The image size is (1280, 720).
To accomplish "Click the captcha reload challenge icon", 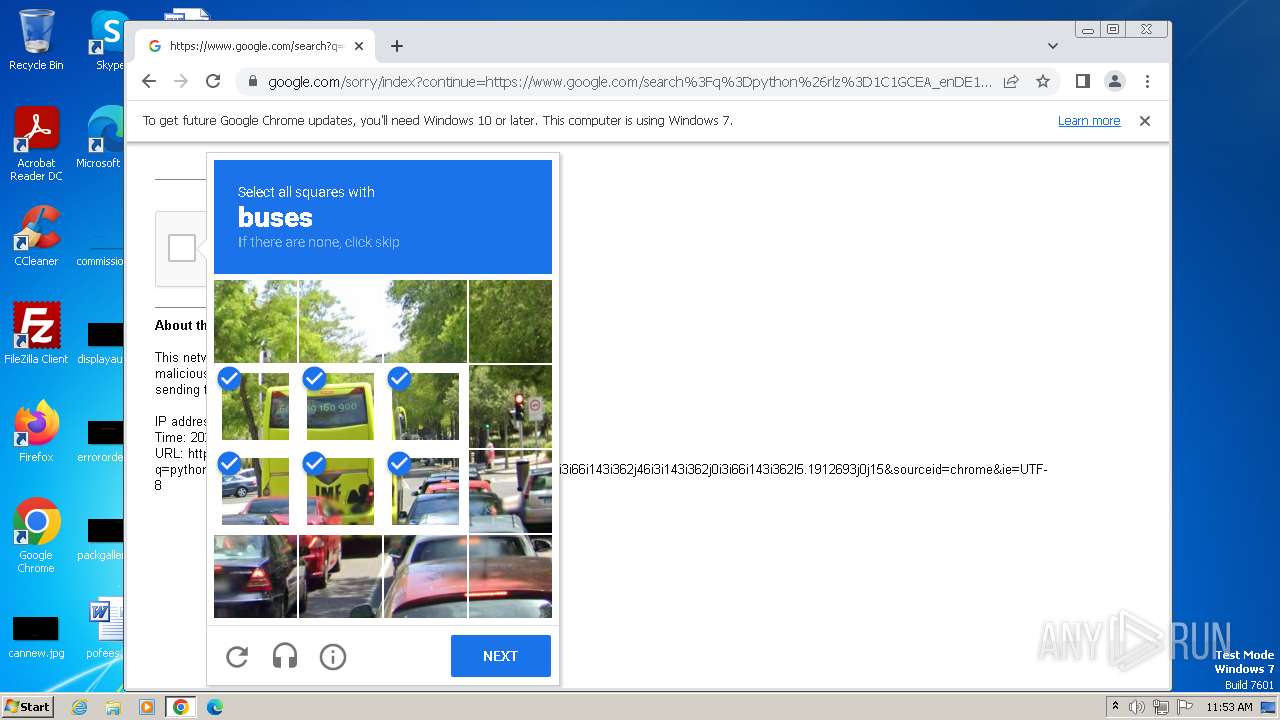I will (237, 657).
